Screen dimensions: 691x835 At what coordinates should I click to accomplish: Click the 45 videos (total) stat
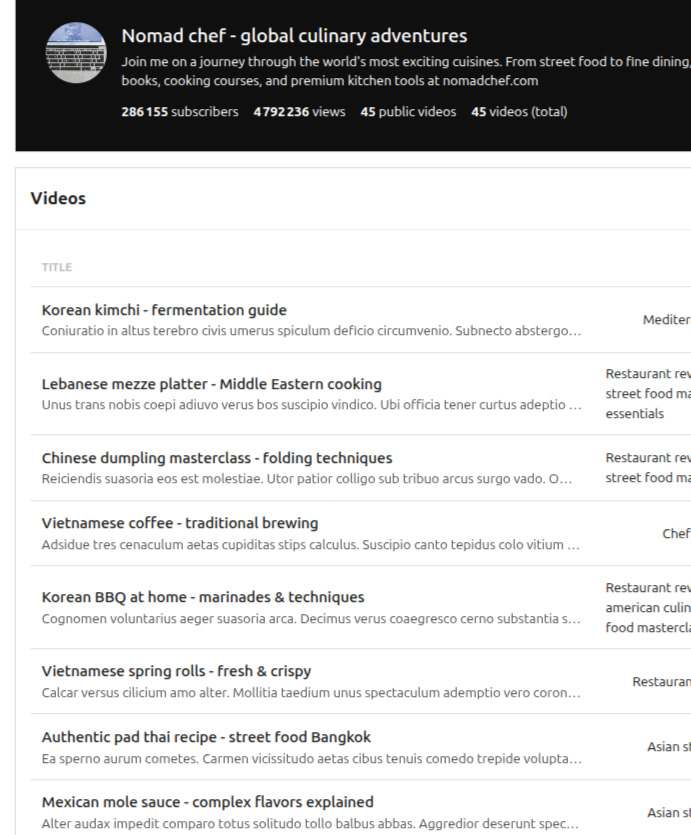tap(519, 112)
